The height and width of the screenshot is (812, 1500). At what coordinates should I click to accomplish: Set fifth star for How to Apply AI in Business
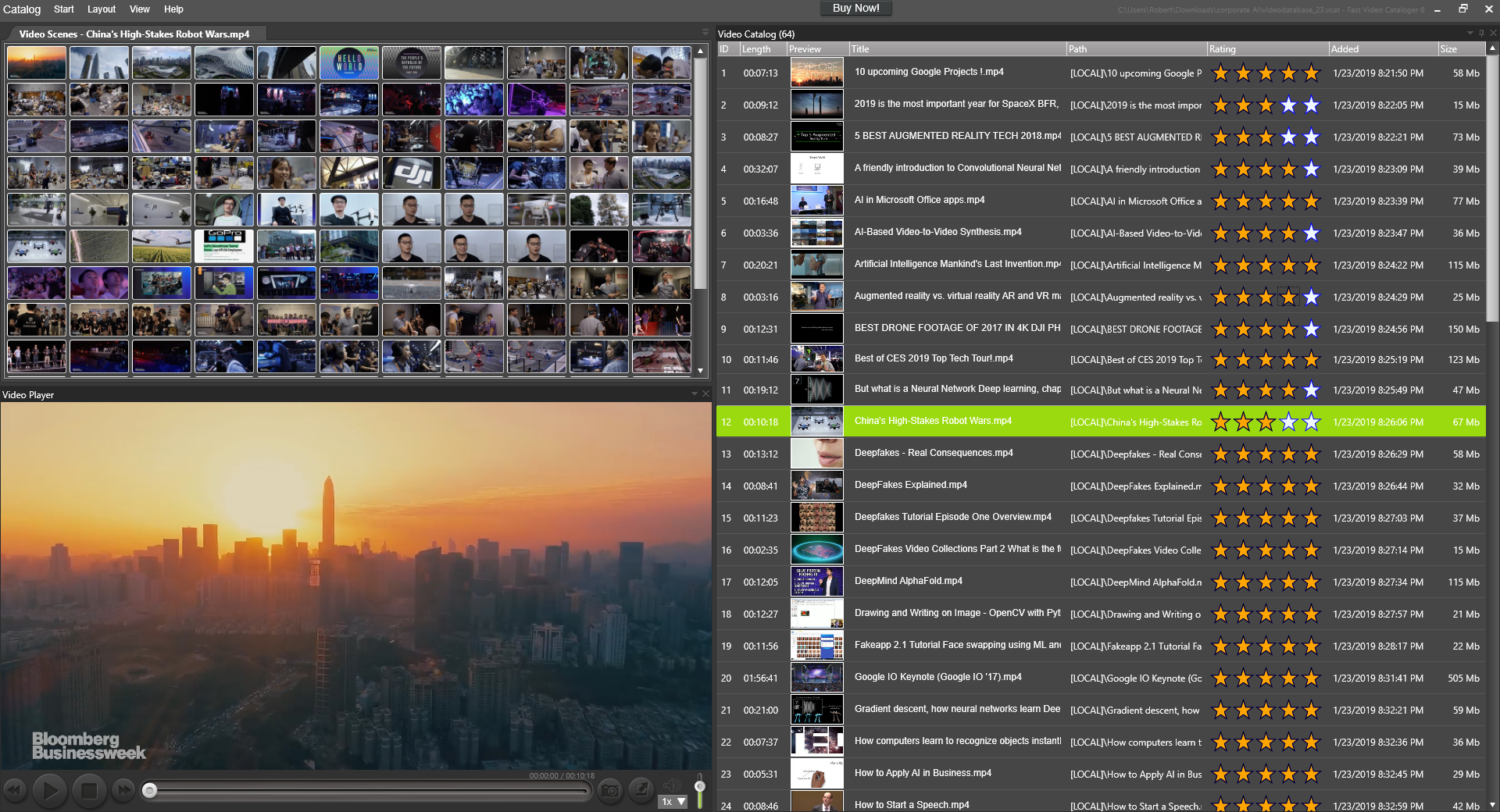tap(1312, 775)
